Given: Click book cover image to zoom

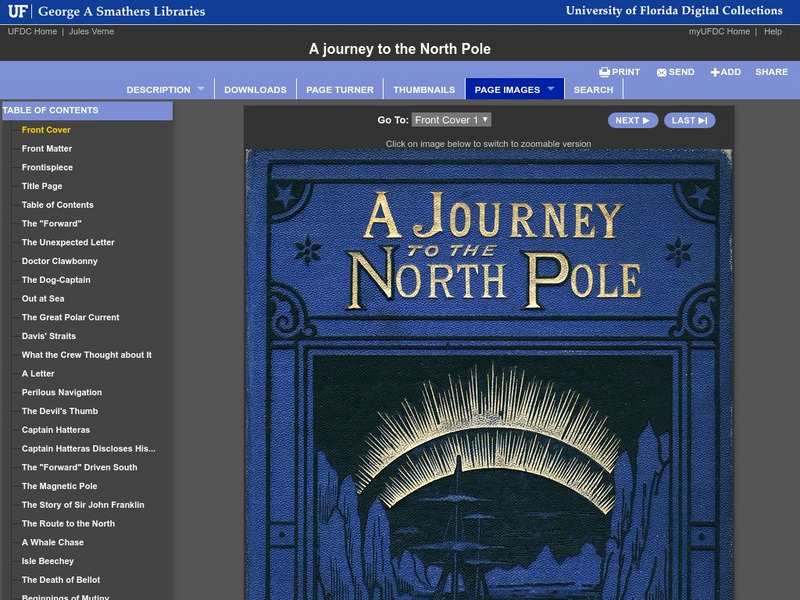Looking at the screenshot, I should 488,375.
